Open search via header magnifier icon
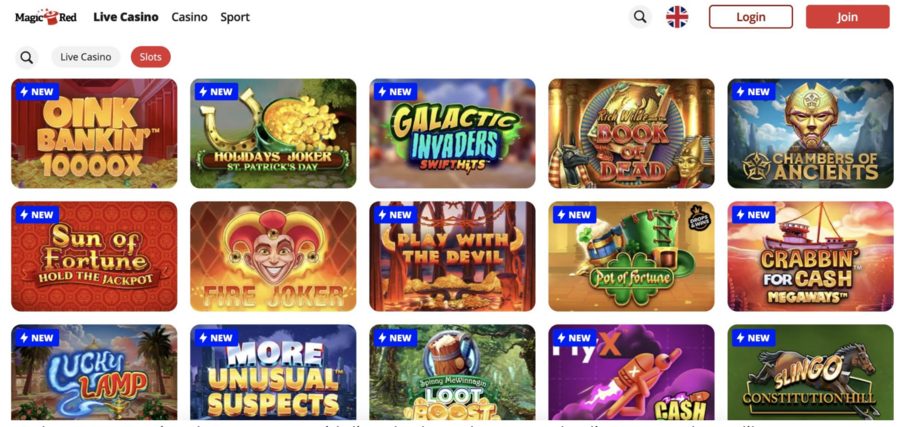 tap(640, 17)
